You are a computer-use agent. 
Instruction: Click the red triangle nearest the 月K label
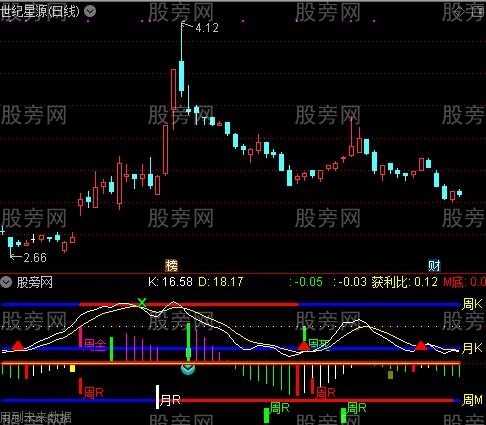(421, 345)
